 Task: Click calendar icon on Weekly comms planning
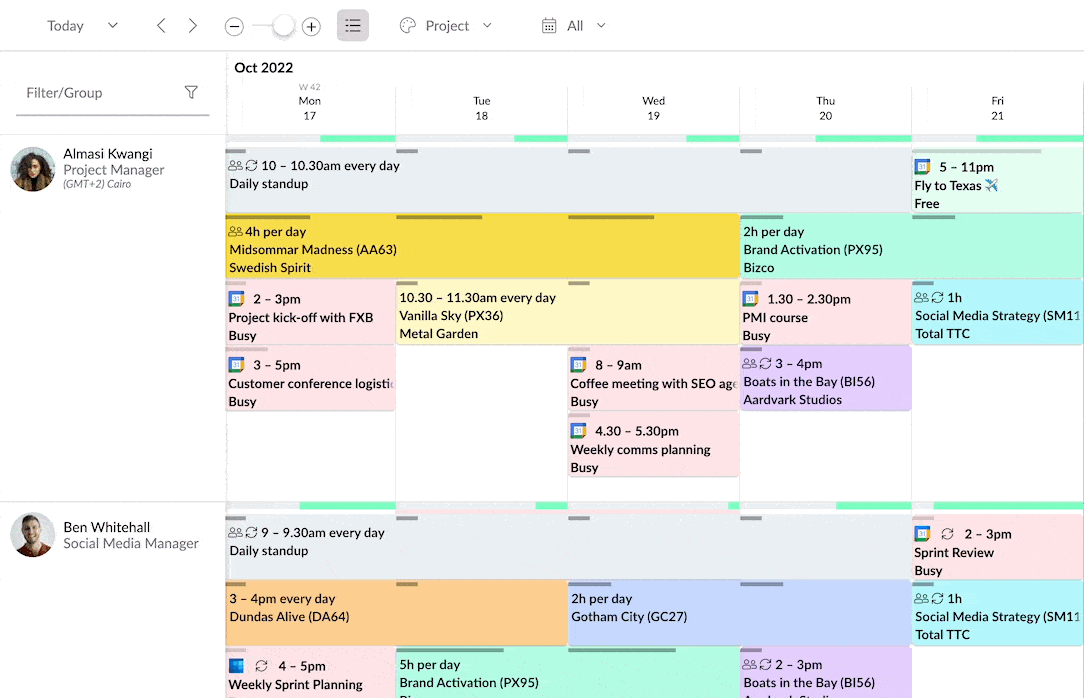click(579, 431)
